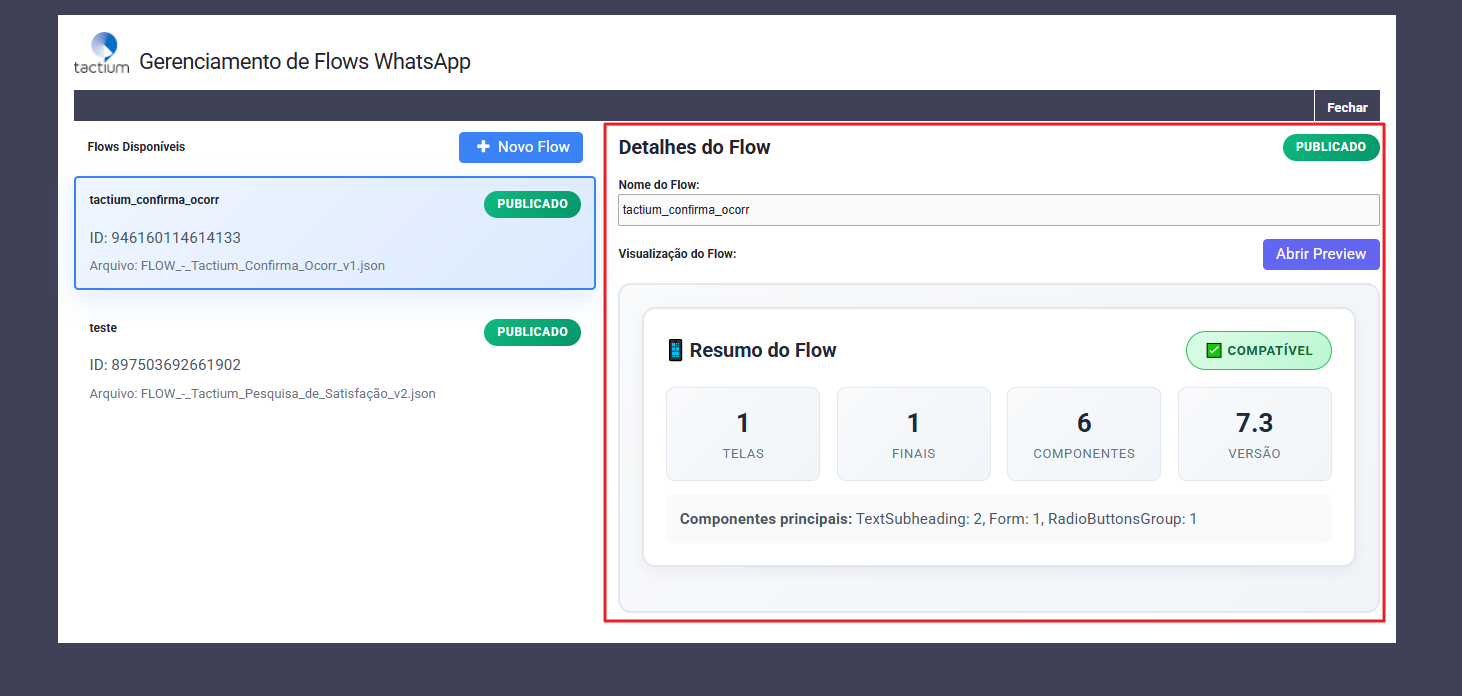Click the green checkmark in the COMPATÍVEL badge
This screenshot has height=696, width=1462.
(x=1214, y=351)
